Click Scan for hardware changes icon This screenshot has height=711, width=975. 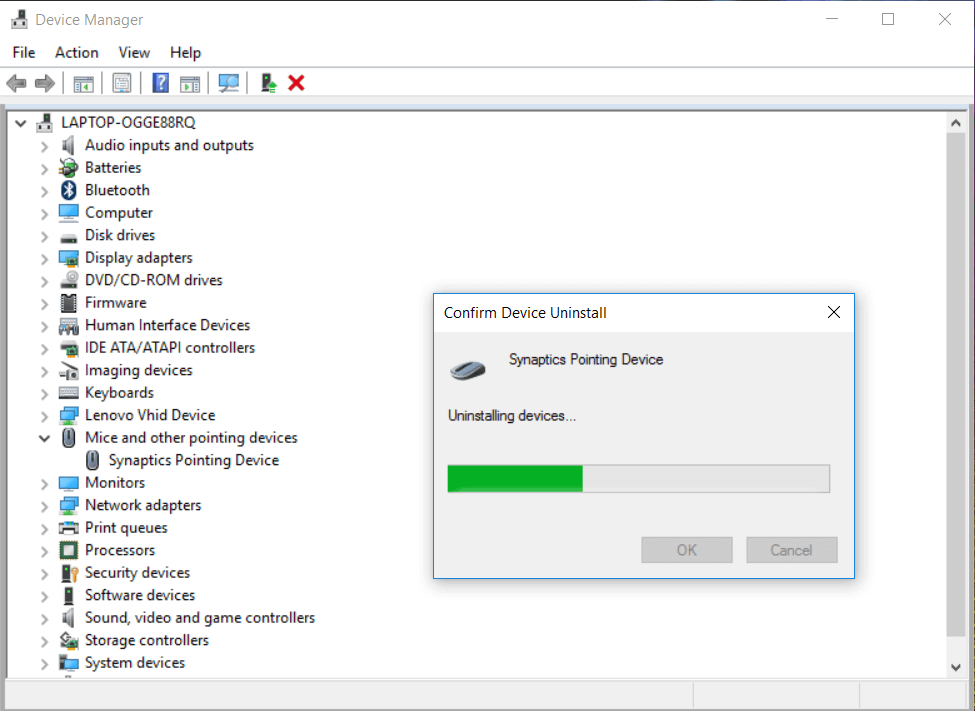pos(229,83)
